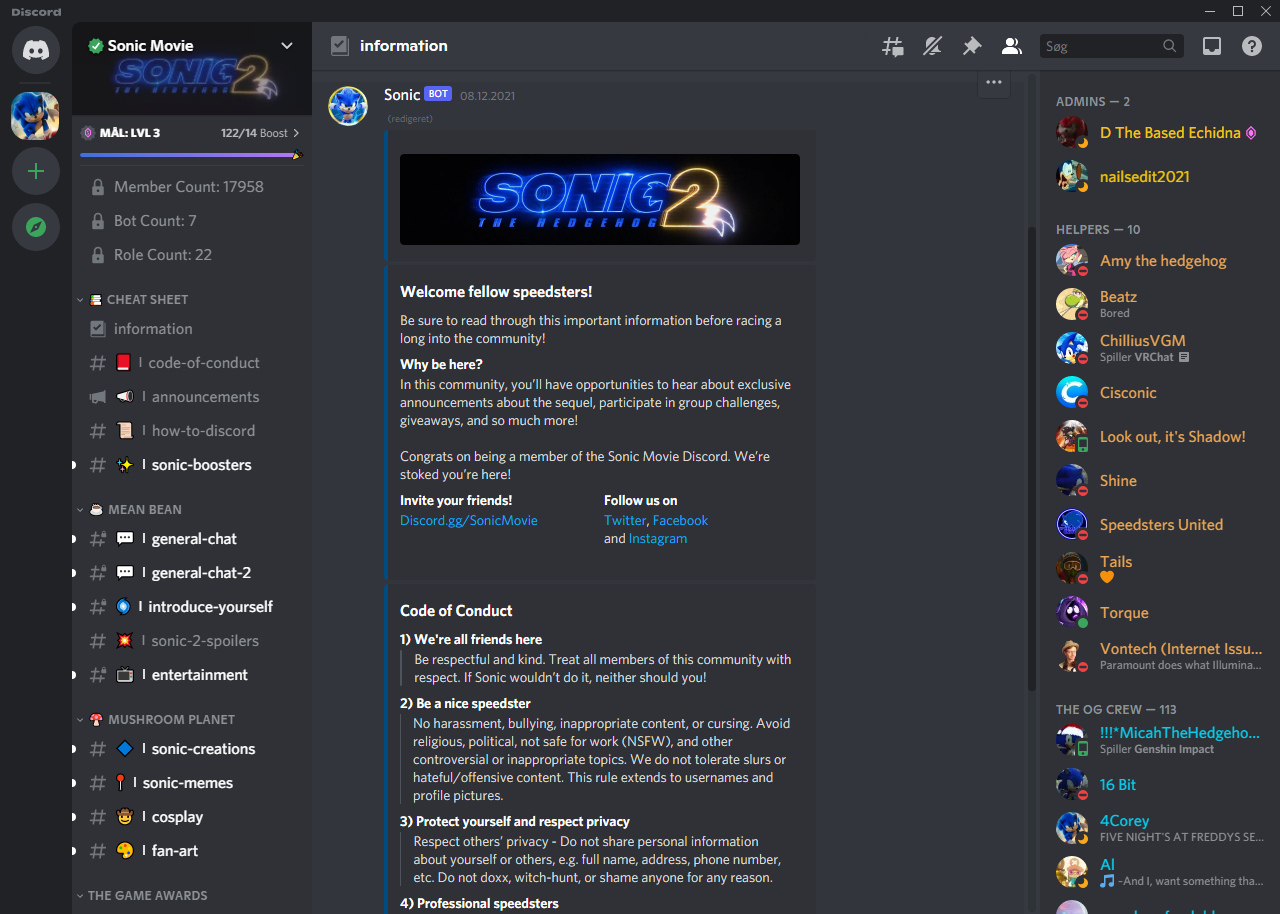The height and width of the screenshot is (914, 1280).
Task: Open Torque member avatar
Action: coord(1072,612)
